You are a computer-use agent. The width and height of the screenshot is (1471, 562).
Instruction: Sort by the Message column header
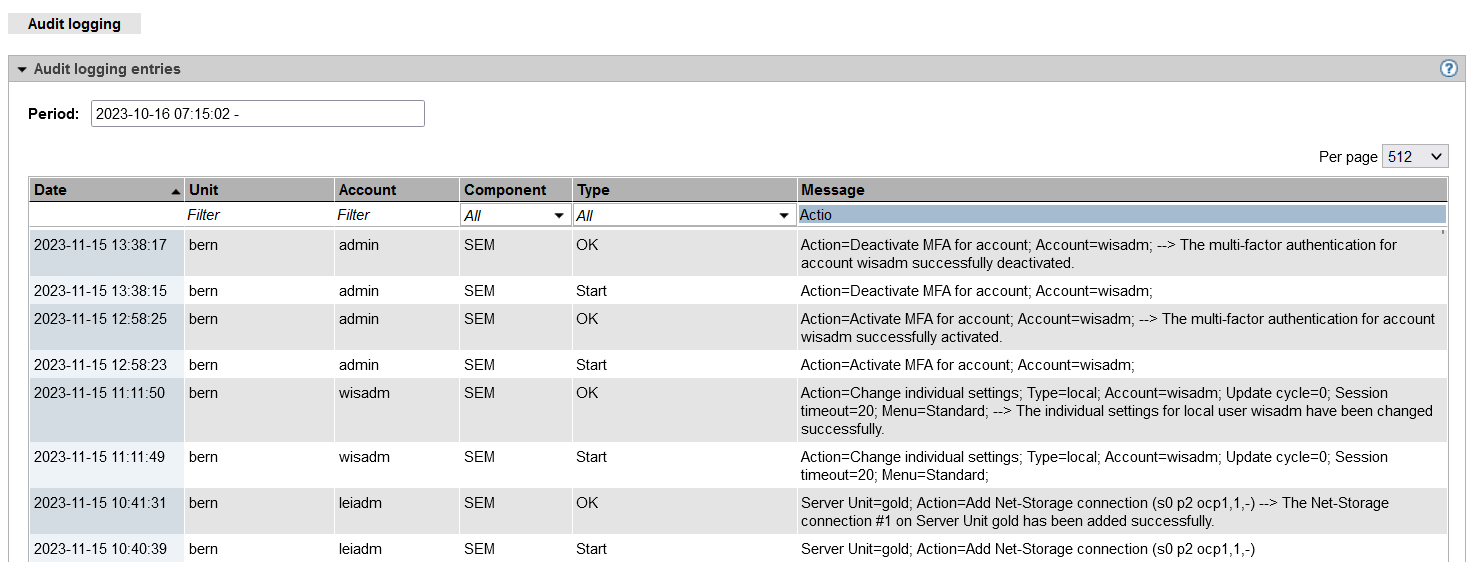pos(833,190)
